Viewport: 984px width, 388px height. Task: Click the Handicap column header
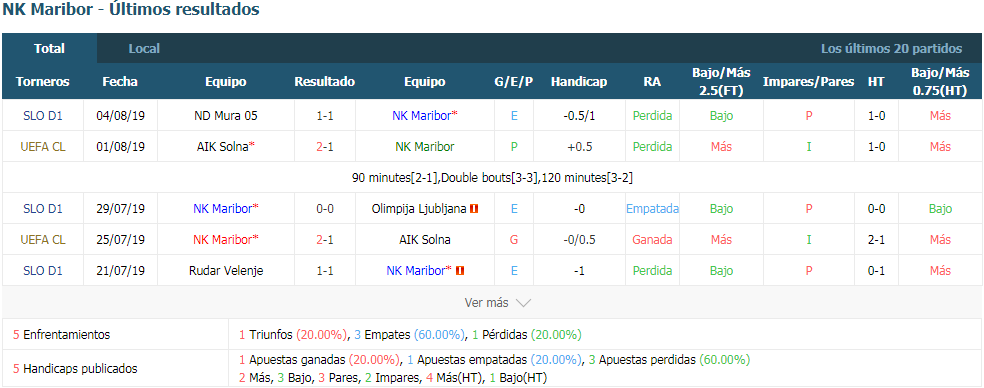click(x=579, y=82)
